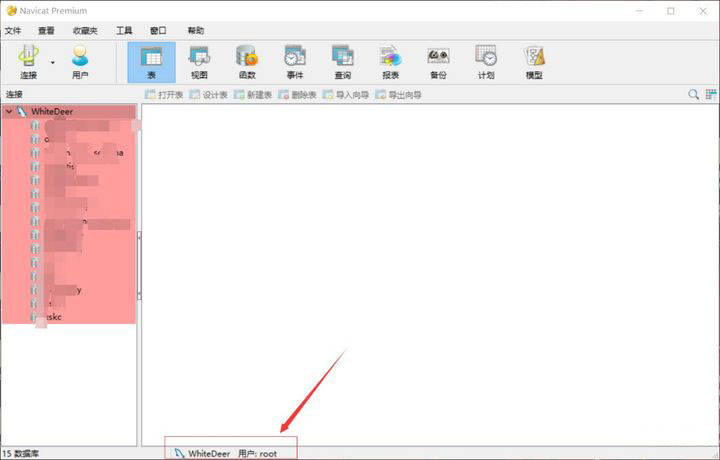720x460 pixels.
Task: Click the 导入向导 button
Action: [x=346, y=95]
